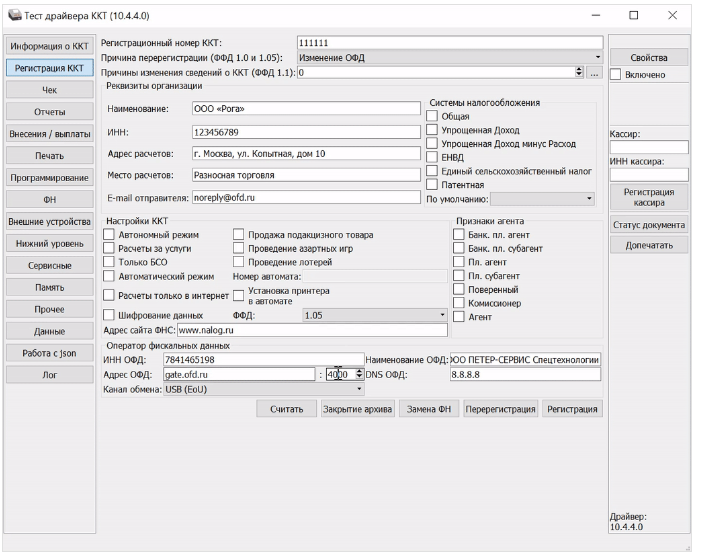
Task: Click the ИНН organization input field
Action: [303, 131]
